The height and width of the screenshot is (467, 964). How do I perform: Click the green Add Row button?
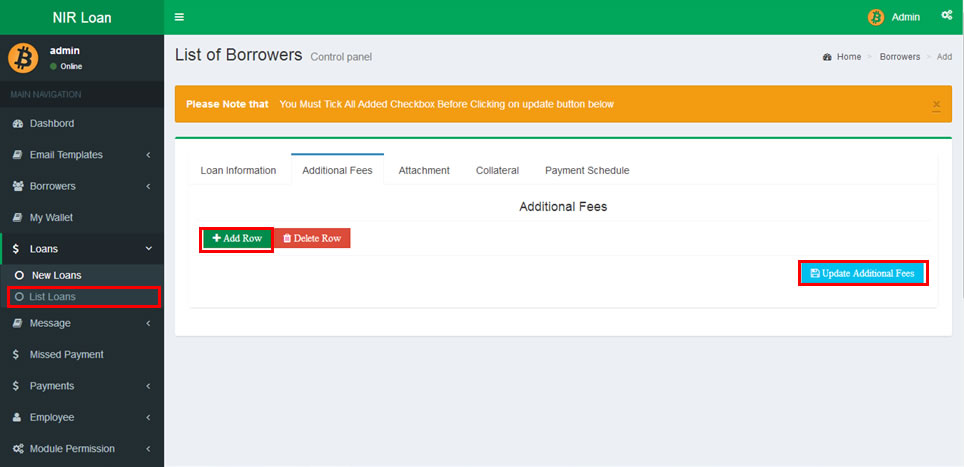237,239
